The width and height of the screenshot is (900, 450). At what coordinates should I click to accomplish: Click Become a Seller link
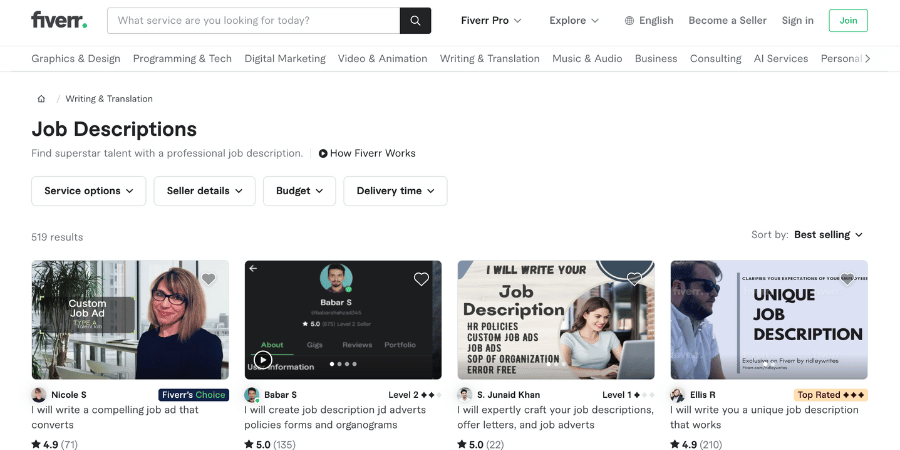point(728,21)
